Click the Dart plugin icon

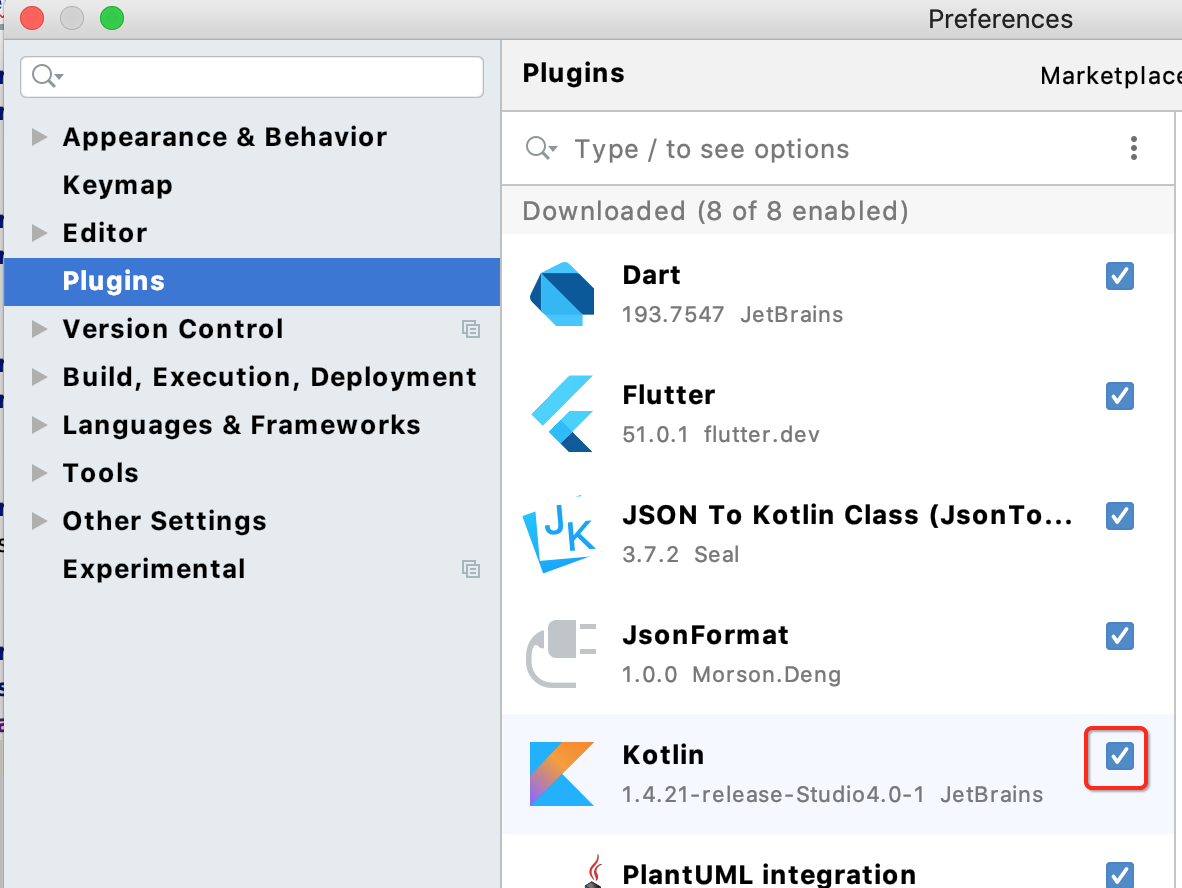pos(561,294)
